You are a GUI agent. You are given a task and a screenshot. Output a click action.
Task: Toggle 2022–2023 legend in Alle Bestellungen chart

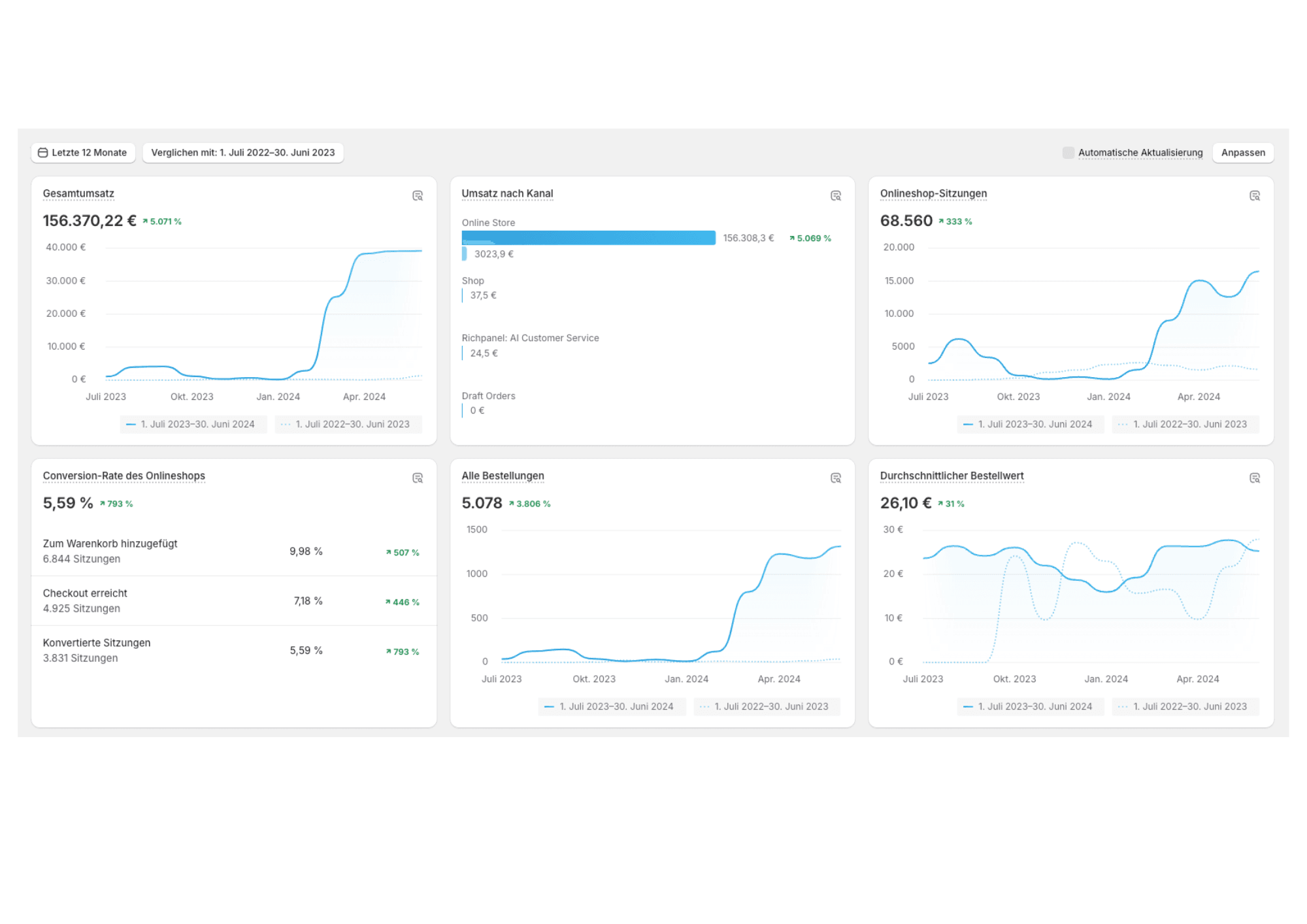coord(767,706)
